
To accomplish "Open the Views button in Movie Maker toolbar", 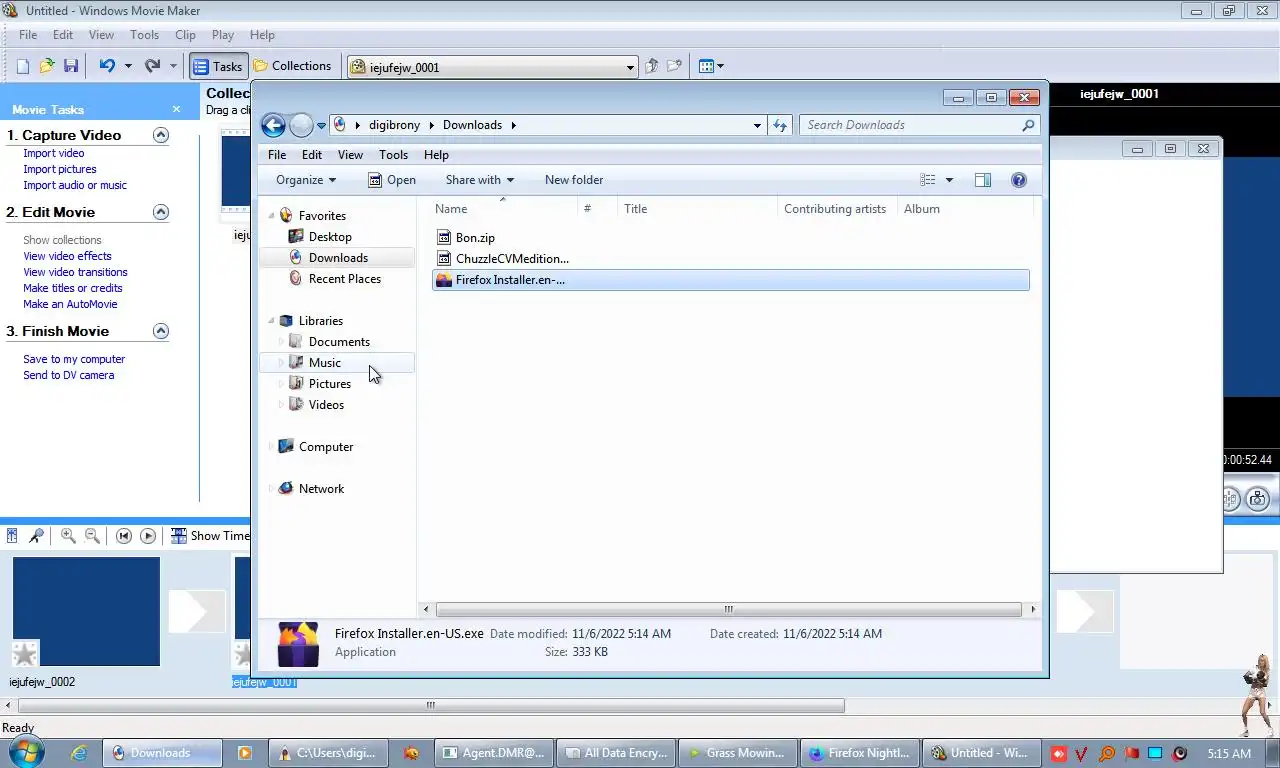I will (711, 66).
